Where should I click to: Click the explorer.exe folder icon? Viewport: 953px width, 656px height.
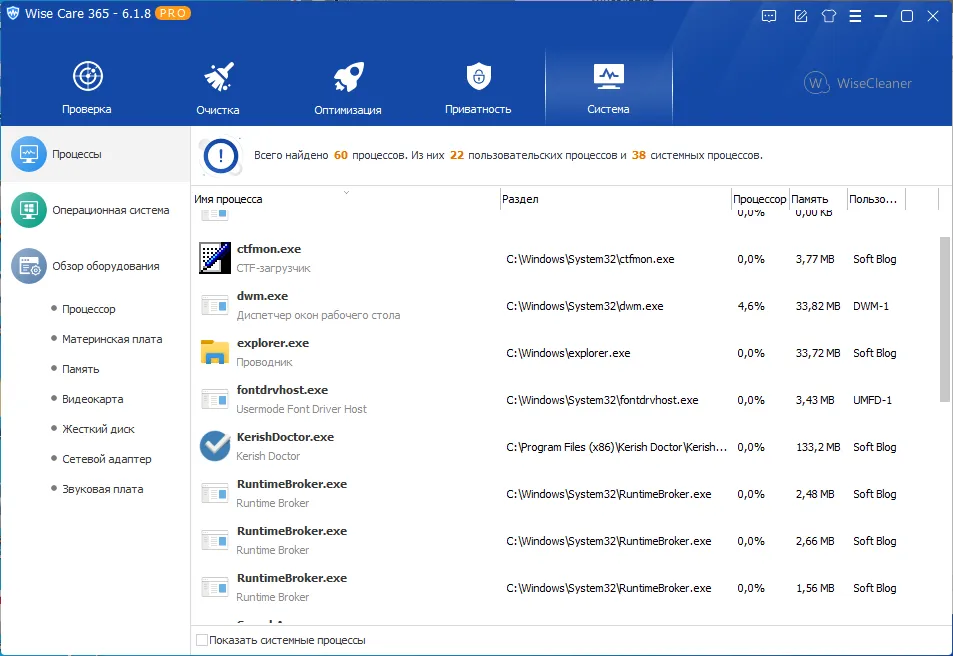coord(215,352)
